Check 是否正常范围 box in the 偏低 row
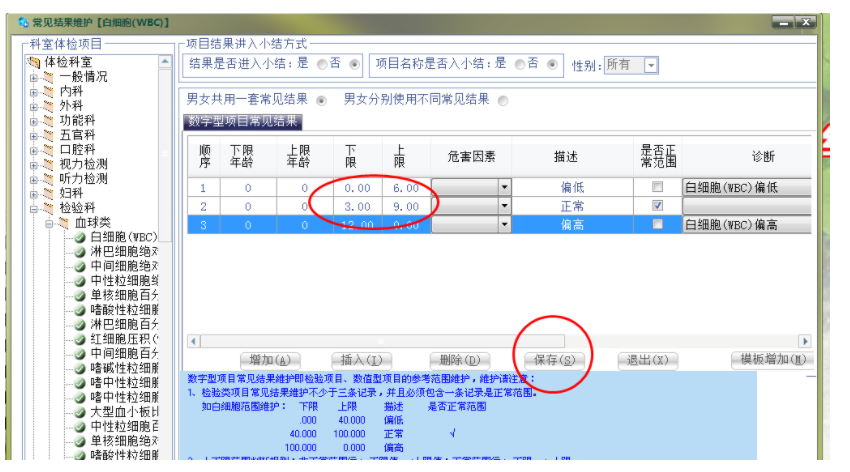This screenshot has height=472, width=850. click(658, 187)
